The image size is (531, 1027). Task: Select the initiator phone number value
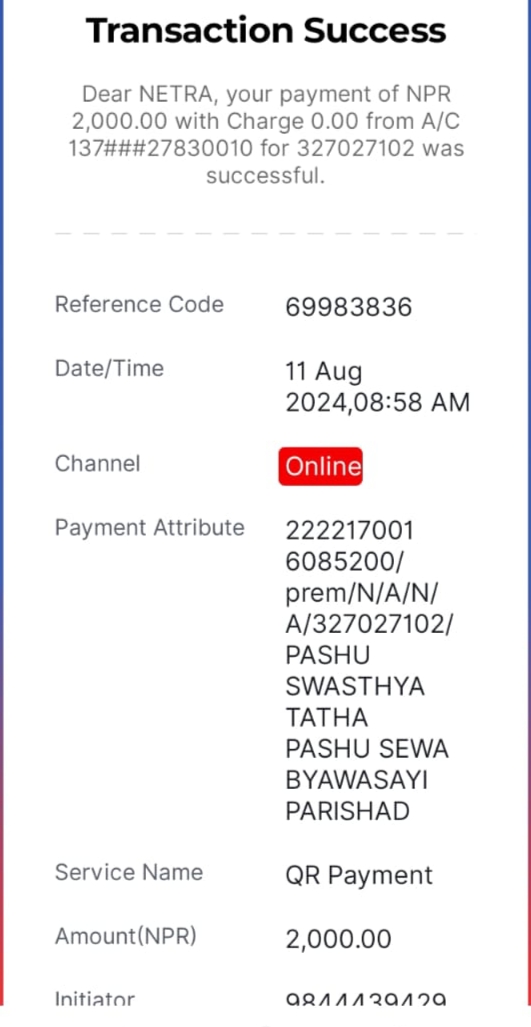(366, 999)
